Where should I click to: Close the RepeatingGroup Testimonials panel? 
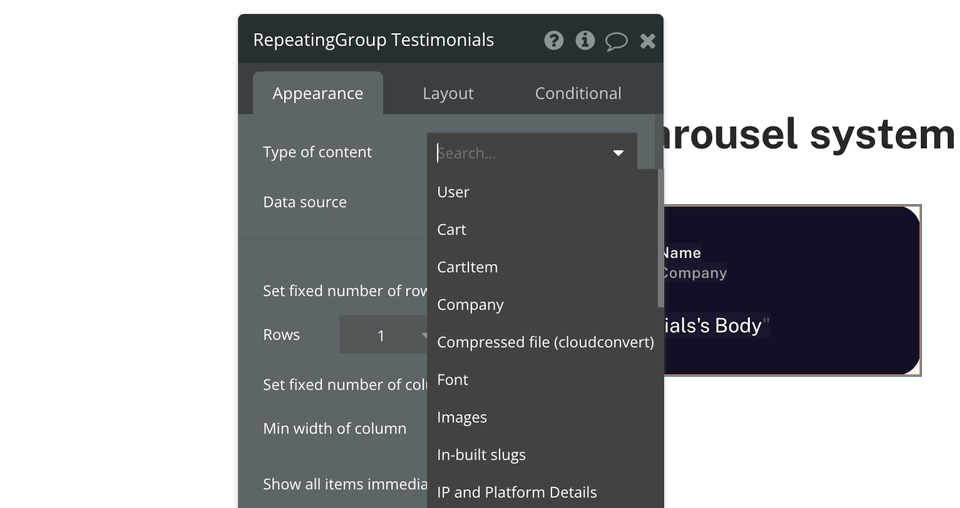click(647, 41)
